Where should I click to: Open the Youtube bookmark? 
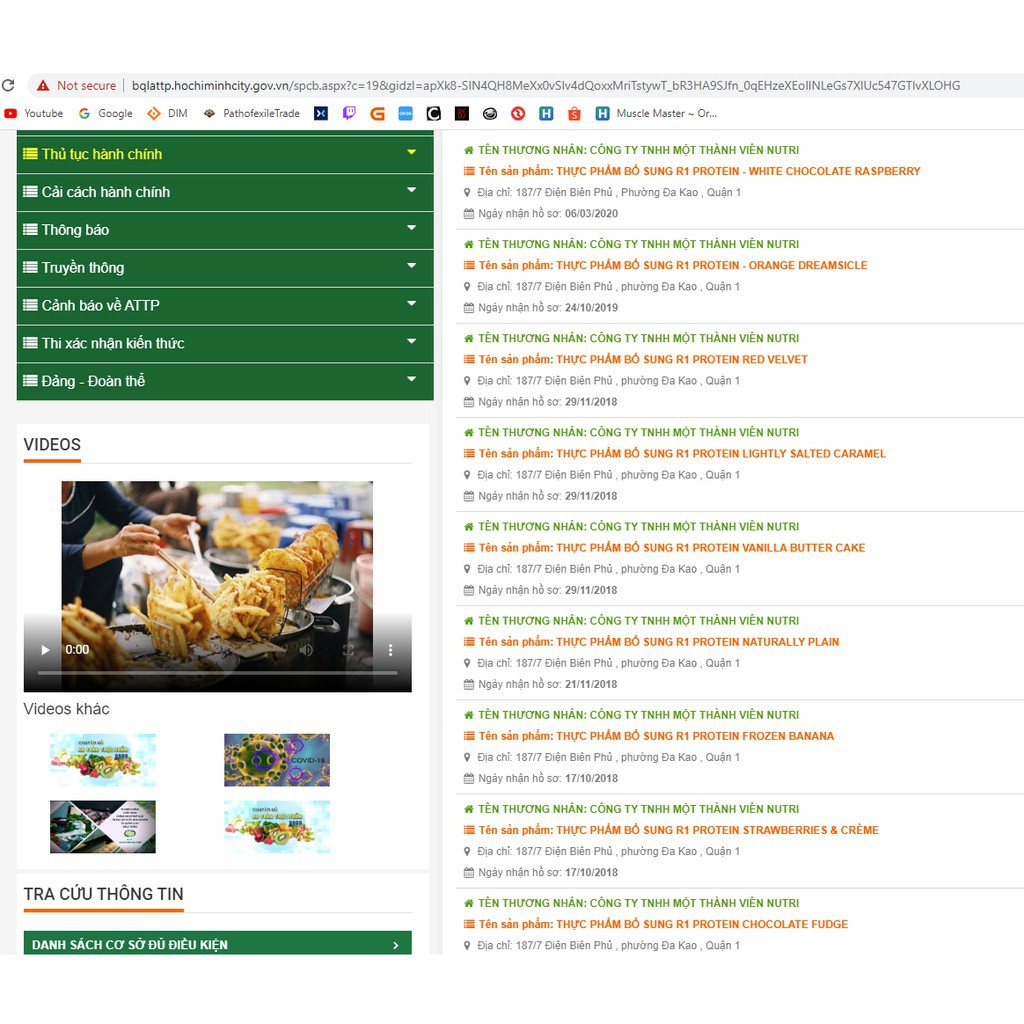34,114
